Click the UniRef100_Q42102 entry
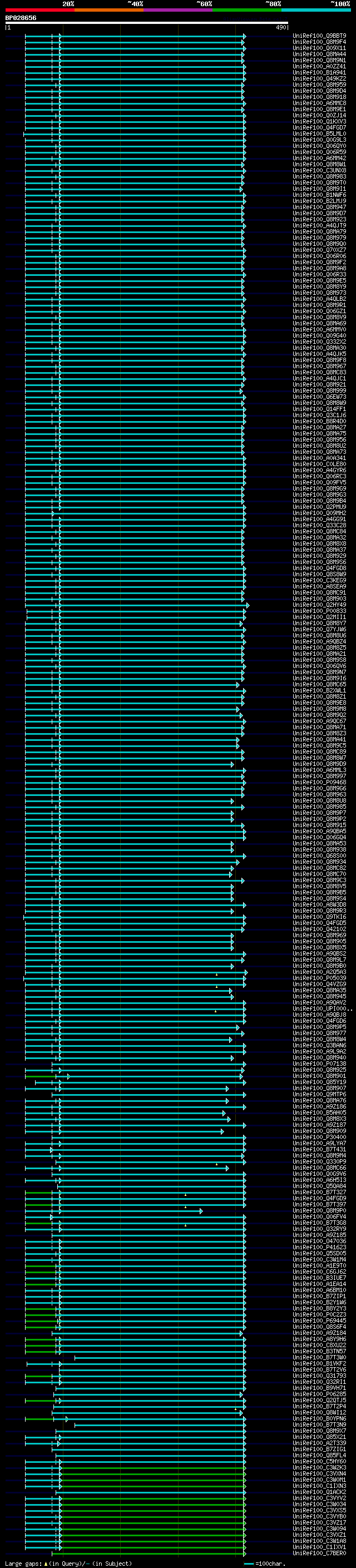The height and width of the screenshot is (1568, 356). 319,929
